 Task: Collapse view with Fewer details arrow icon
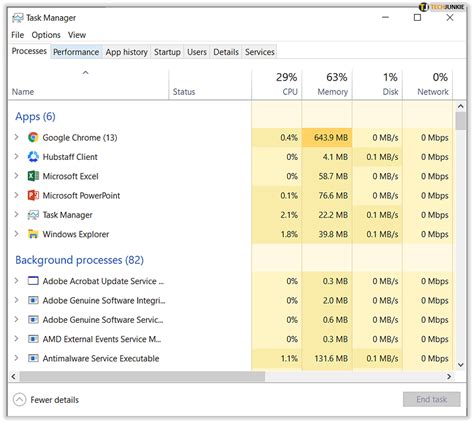click(x=19, y=399)
